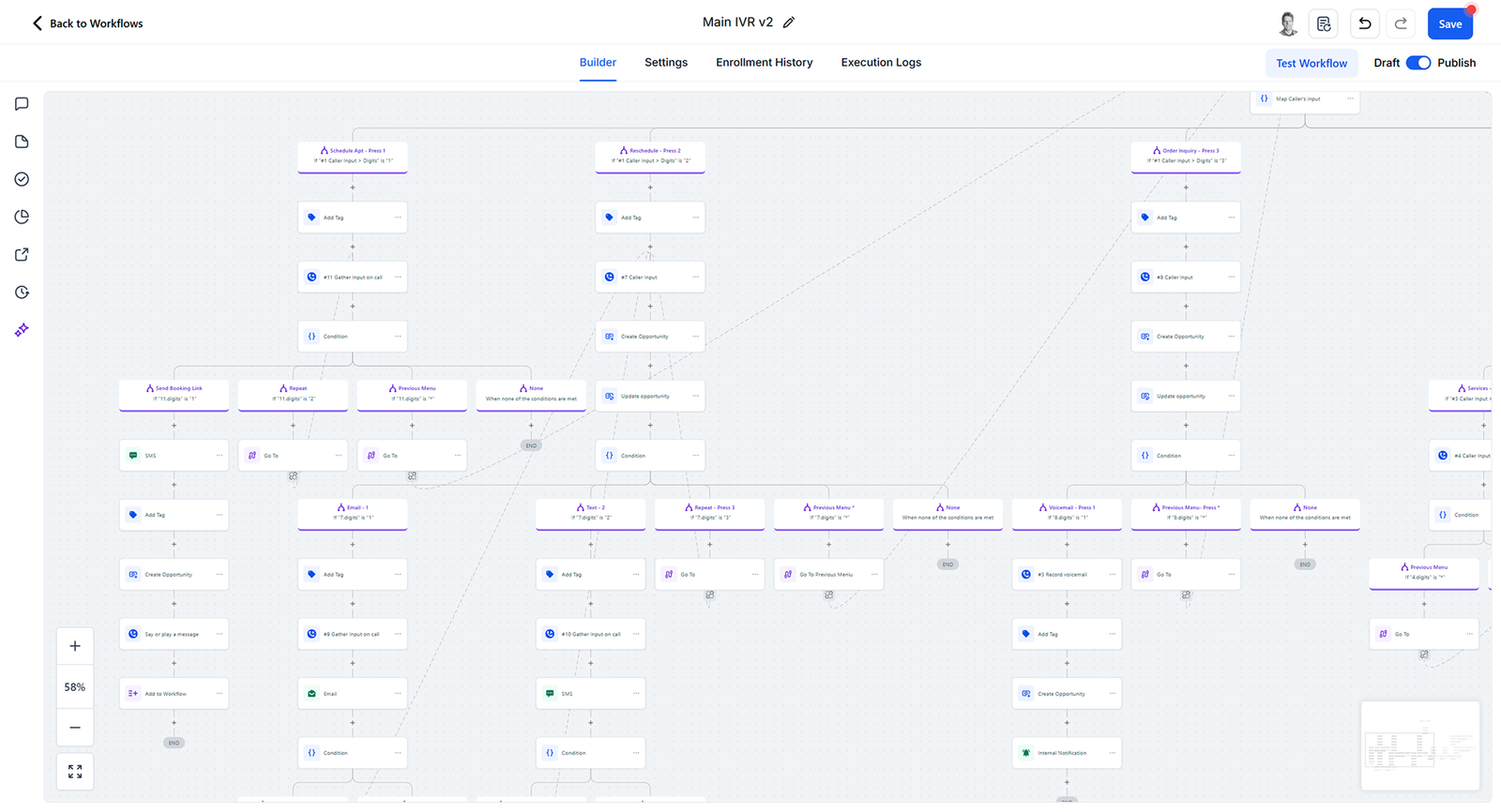This screenshot has width=1501, height=812.
Task: Zoom in with the plus button
Action: pos(75,646)
